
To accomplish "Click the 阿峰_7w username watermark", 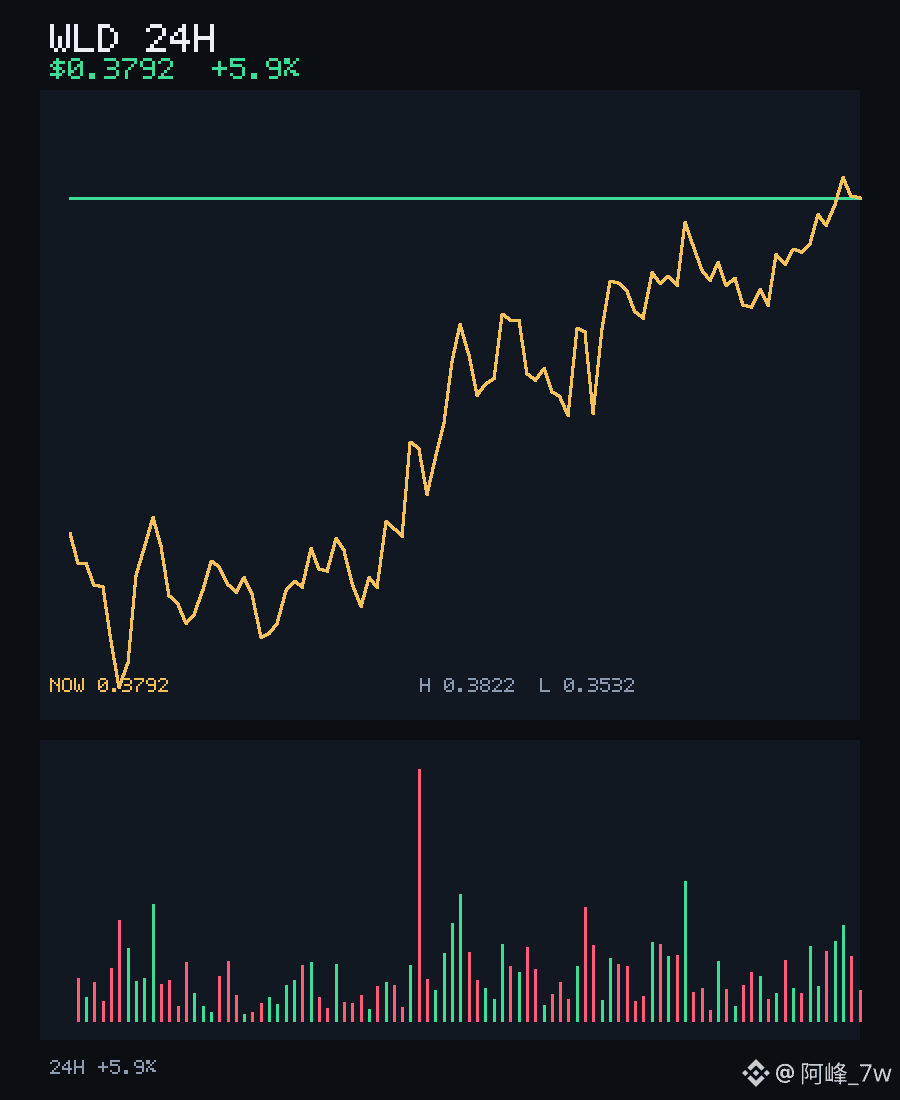I will pos(846,1073).
